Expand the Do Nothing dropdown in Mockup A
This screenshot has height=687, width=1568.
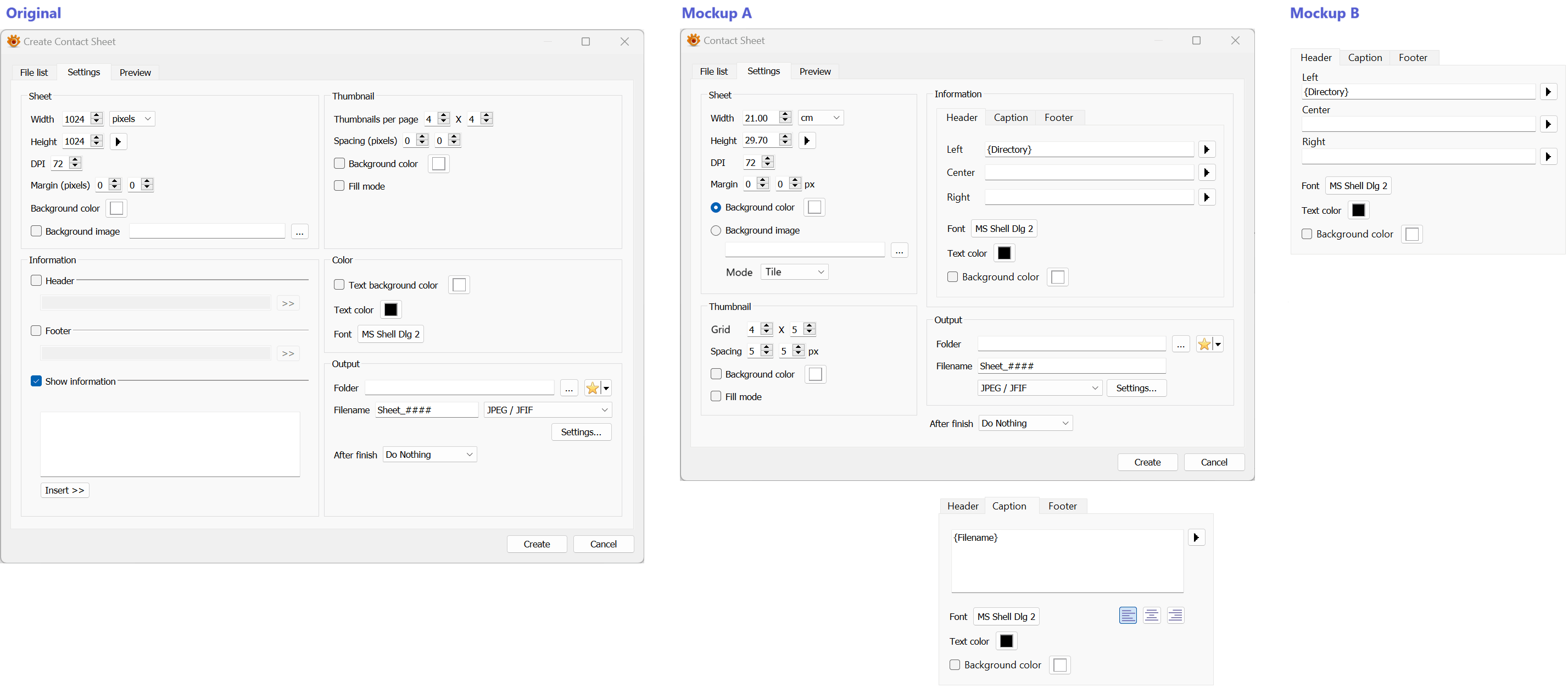pos(1025,423)
